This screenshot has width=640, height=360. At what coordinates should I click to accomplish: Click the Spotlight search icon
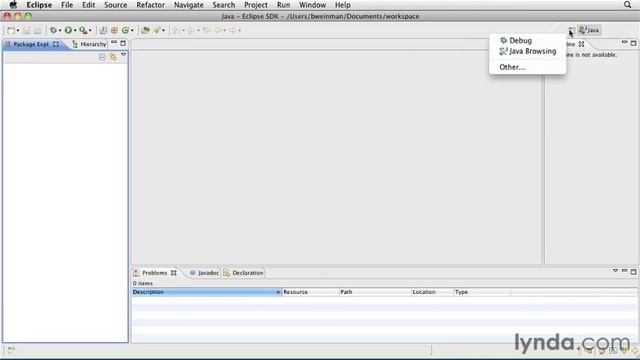[x=627, y=5]
